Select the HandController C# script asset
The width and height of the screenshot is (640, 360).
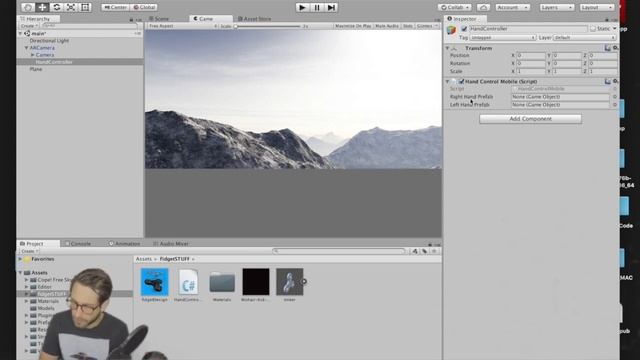188,282
